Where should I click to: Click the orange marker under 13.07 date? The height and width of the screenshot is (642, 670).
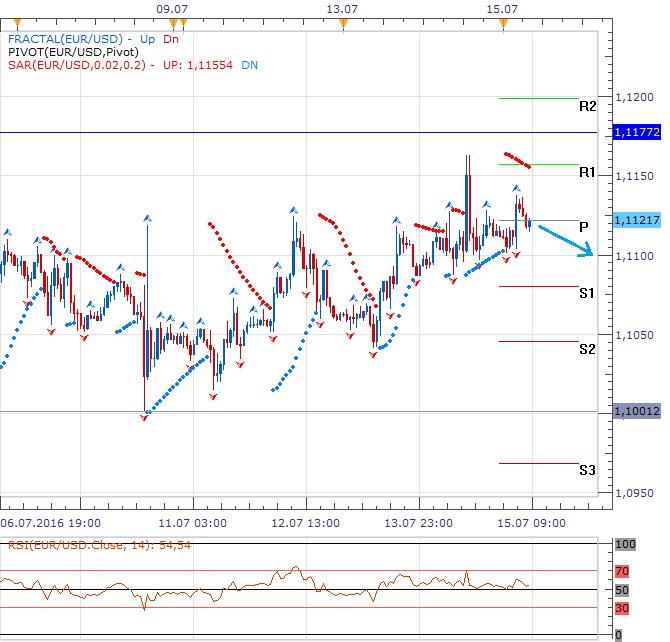click(x=344, y=22)
